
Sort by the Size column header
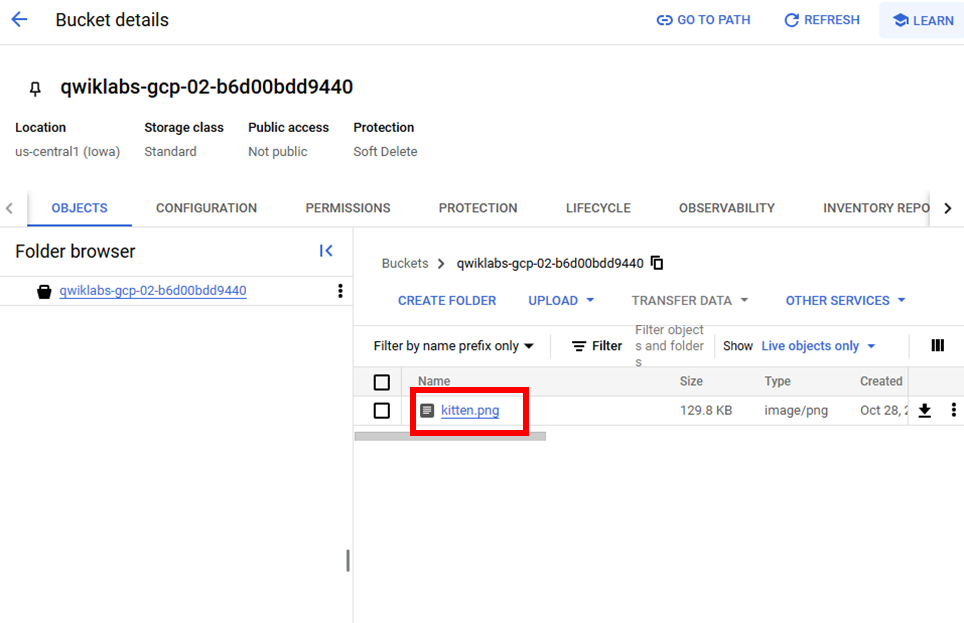(691, 381)
